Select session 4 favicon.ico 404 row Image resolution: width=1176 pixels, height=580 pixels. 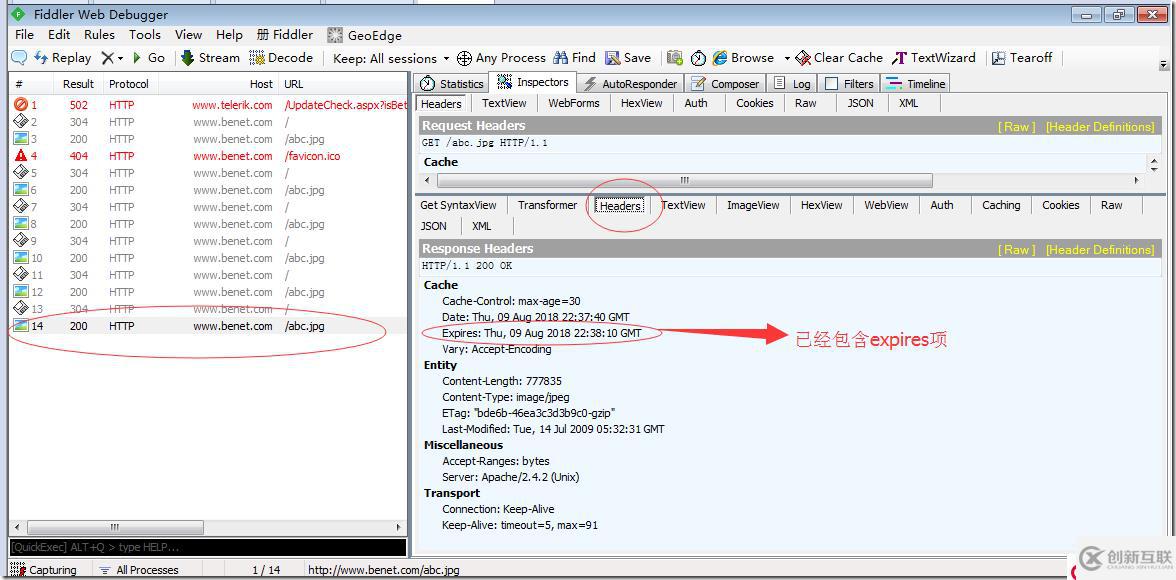tap(208, 156)
